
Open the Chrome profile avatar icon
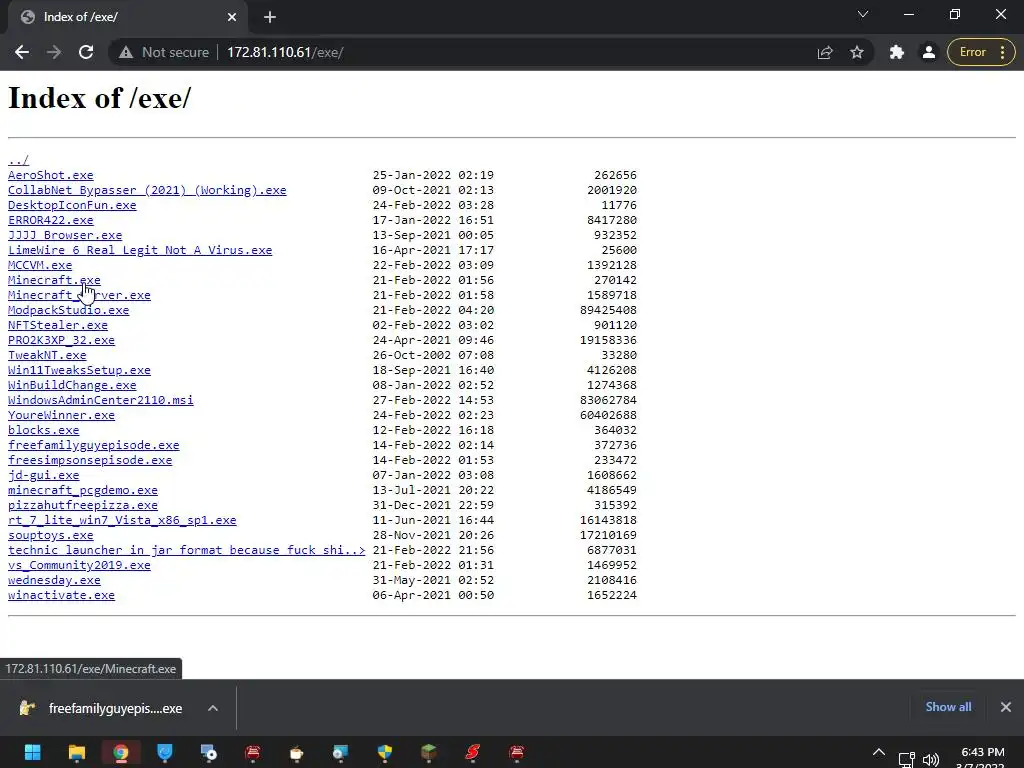point(929,52)
